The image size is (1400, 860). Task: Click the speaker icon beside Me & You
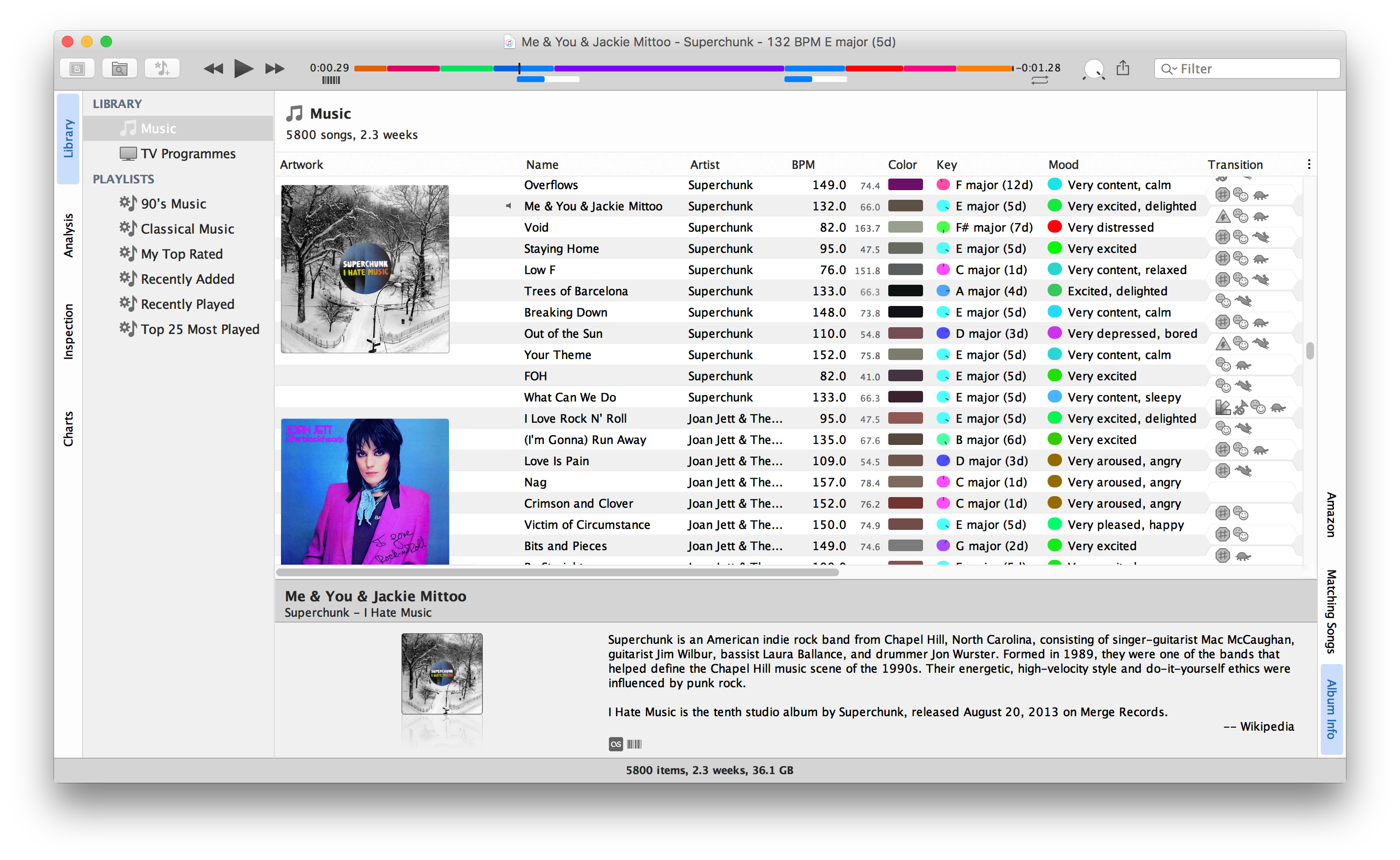pos(508,206)
